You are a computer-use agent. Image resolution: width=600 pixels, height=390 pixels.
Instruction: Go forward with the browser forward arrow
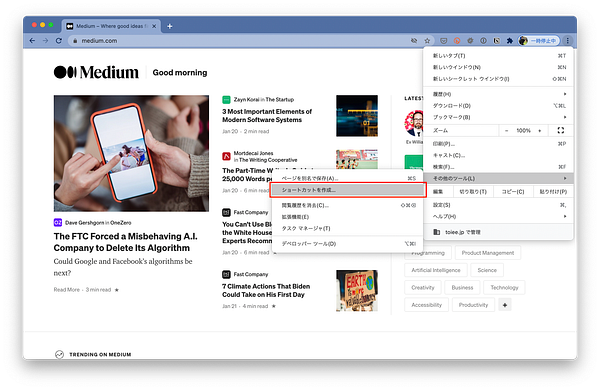[46, 41]
